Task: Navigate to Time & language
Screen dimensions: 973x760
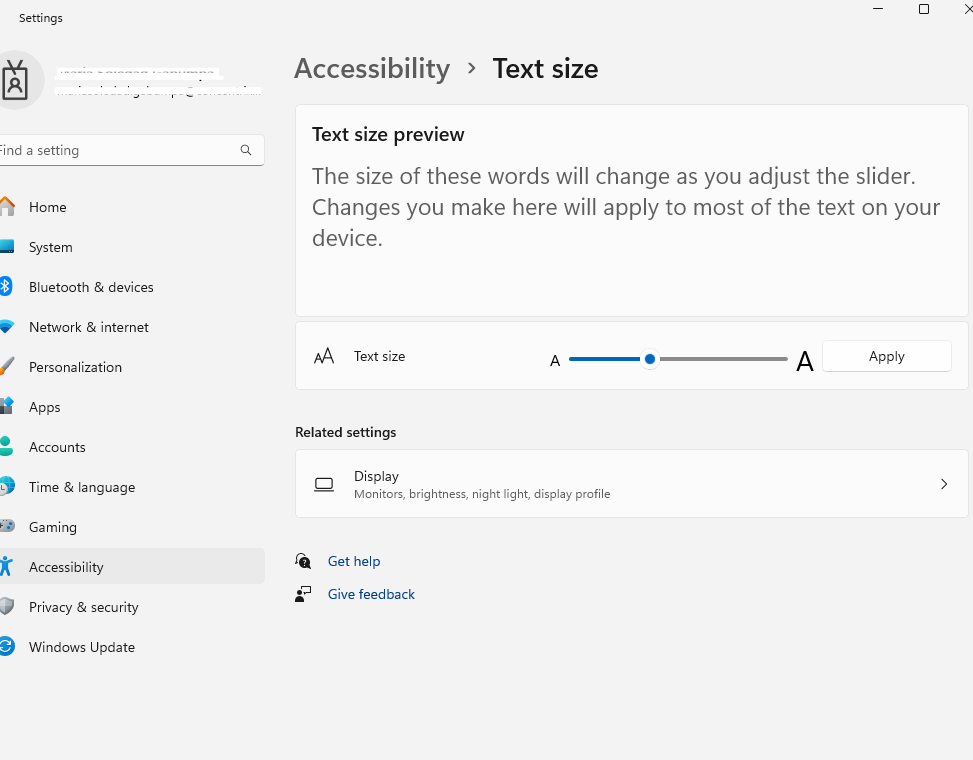Action: coord(82,487)
